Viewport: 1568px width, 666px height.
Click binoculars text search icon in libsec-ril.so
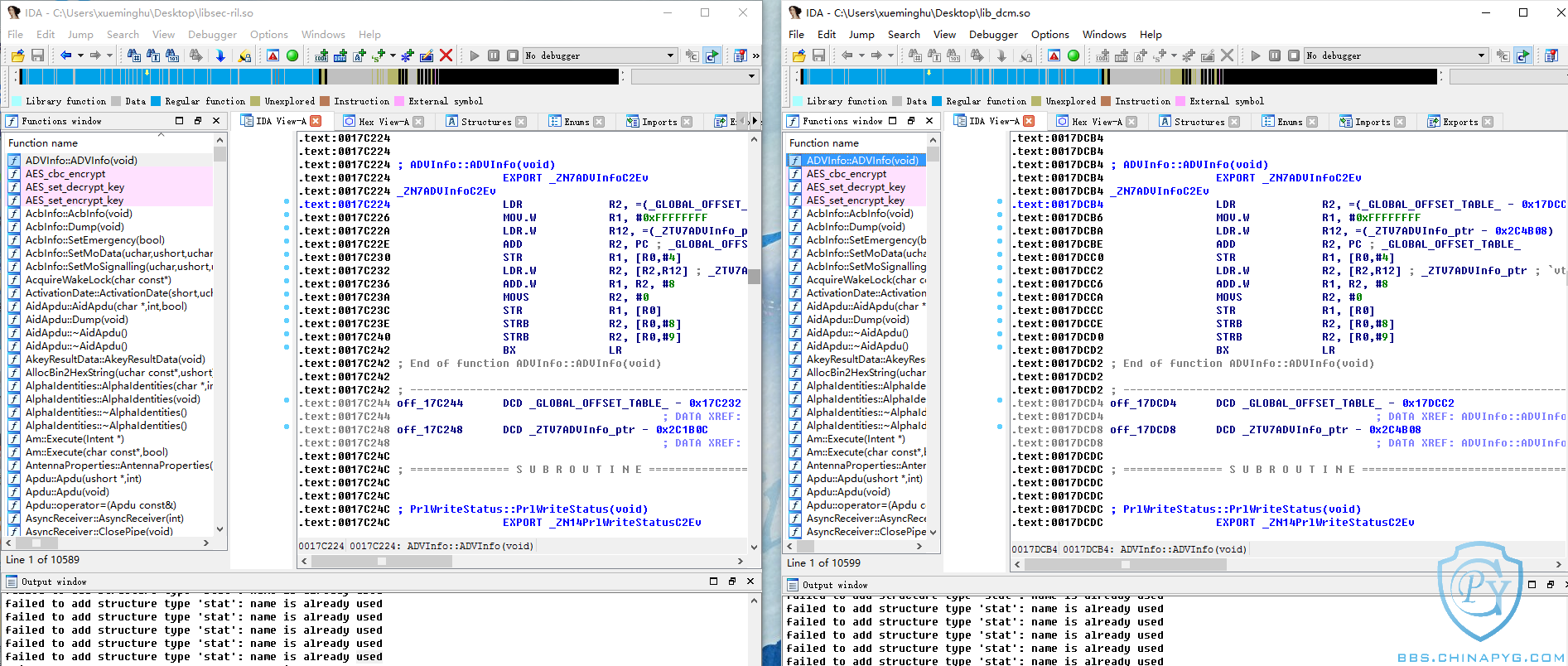coord(153,55)
